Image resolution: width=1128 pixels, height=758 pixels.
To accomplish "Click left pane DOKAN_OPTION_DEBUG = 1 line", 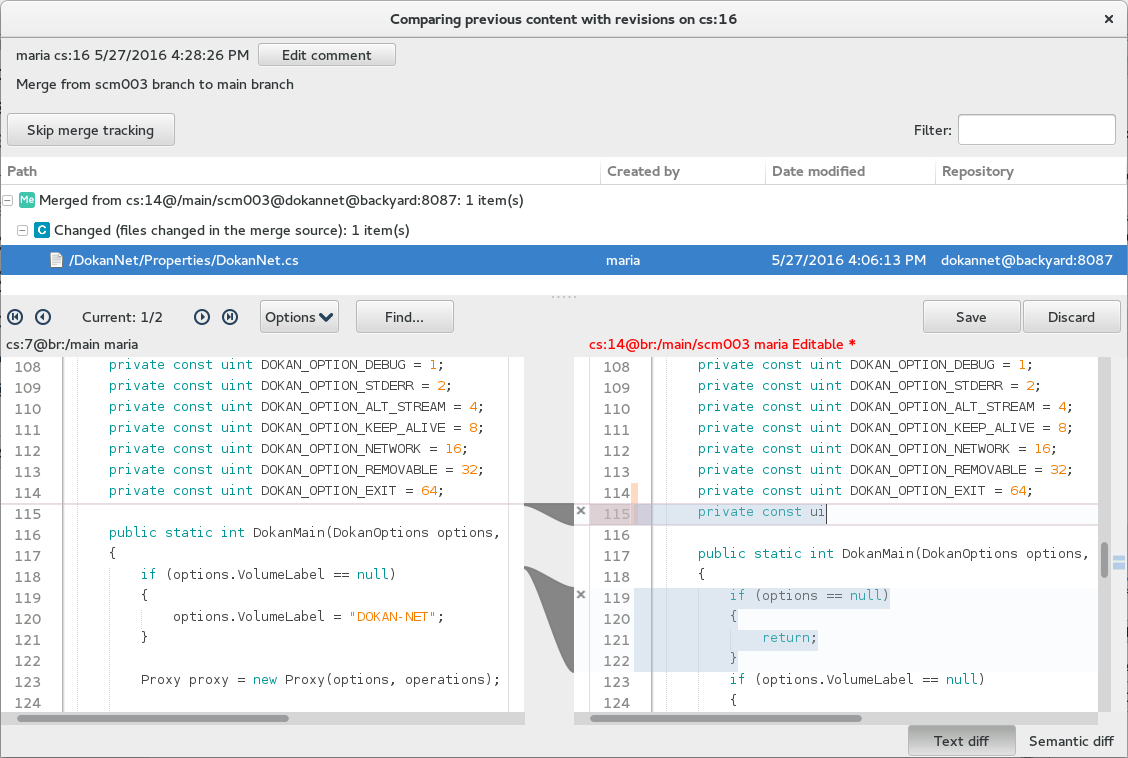I will [276, 365].
